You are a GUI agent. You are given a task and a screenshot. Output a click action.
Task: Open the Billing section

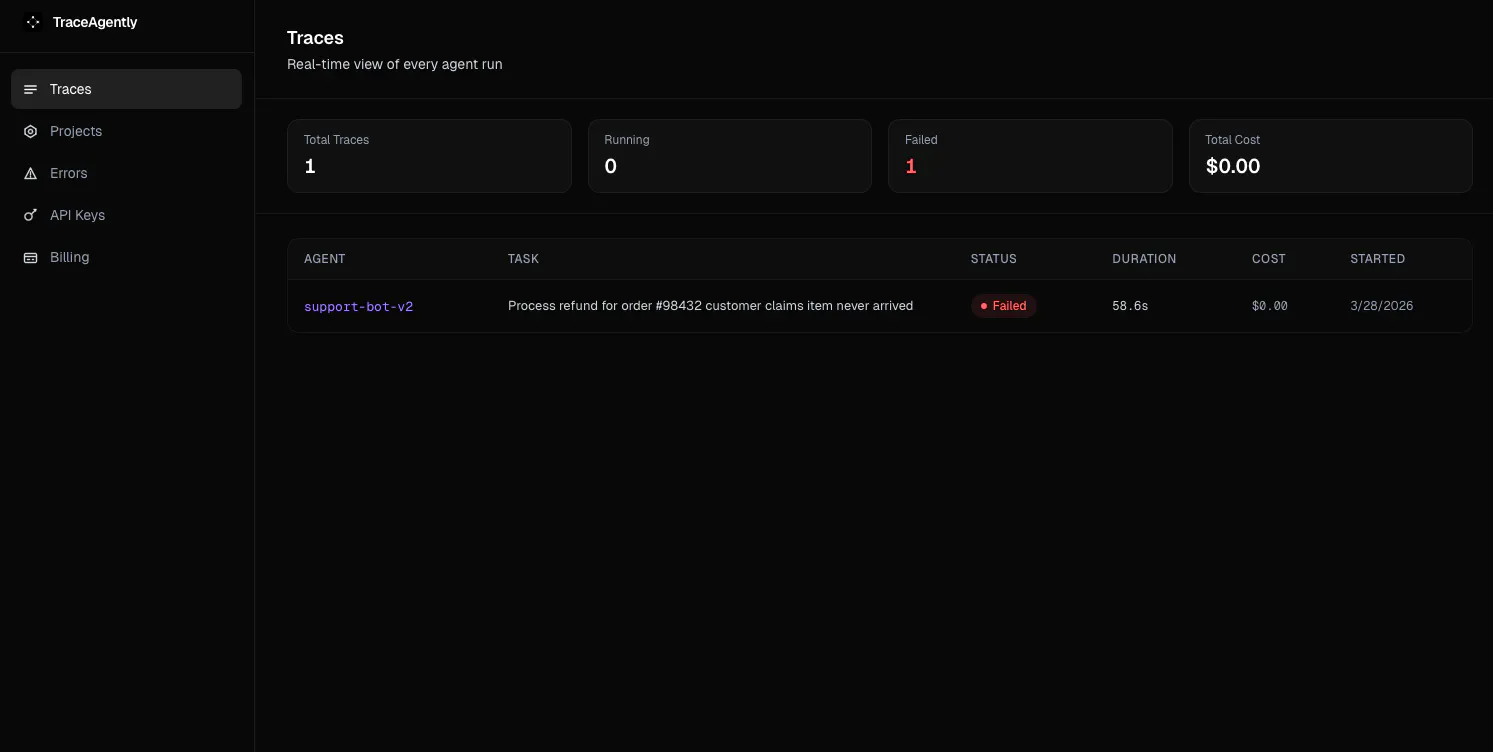coord(126,257)
